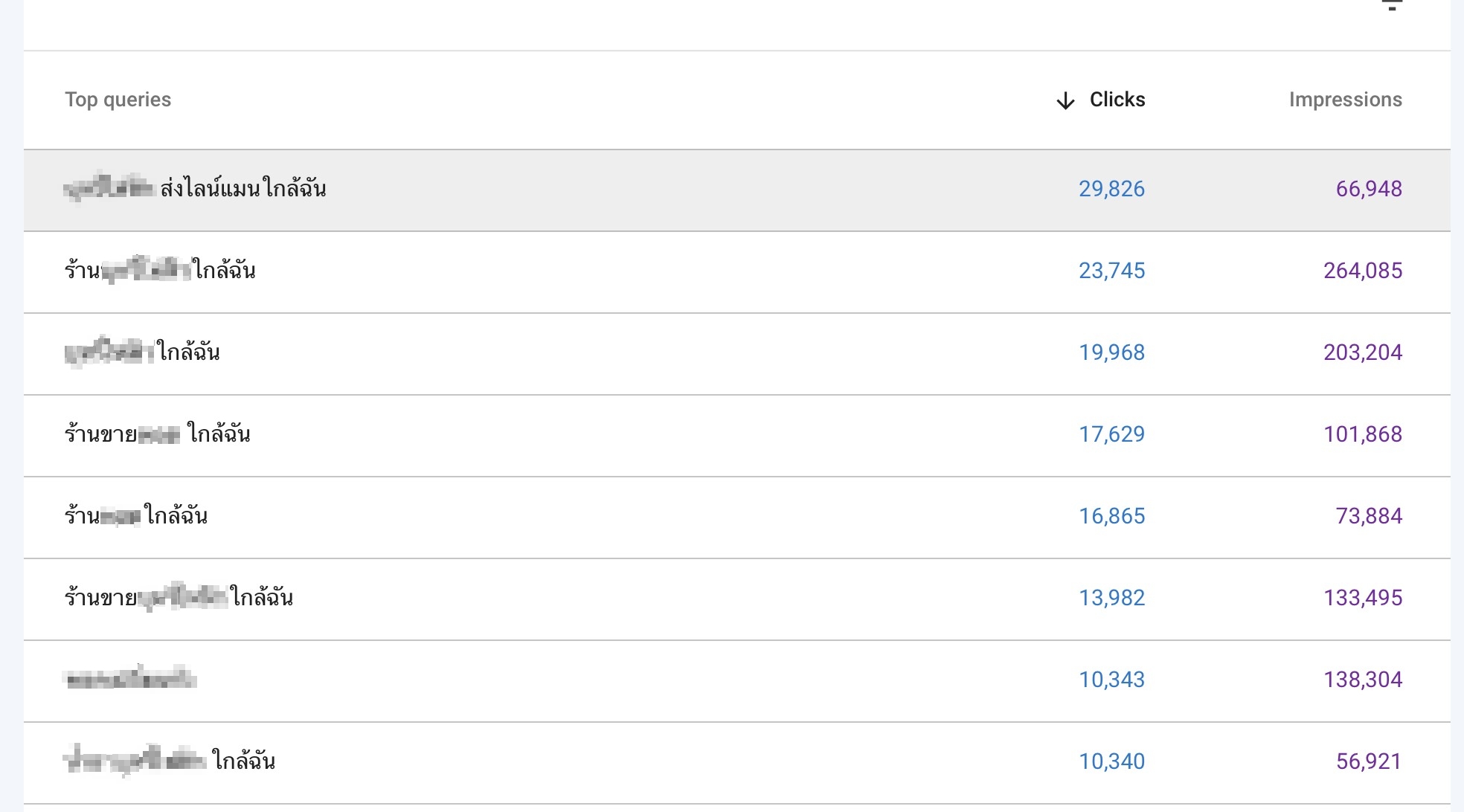This screenshot has width=1464, height=812.
Task: Click clicks value 10,343
Action: pos(1111,680)
